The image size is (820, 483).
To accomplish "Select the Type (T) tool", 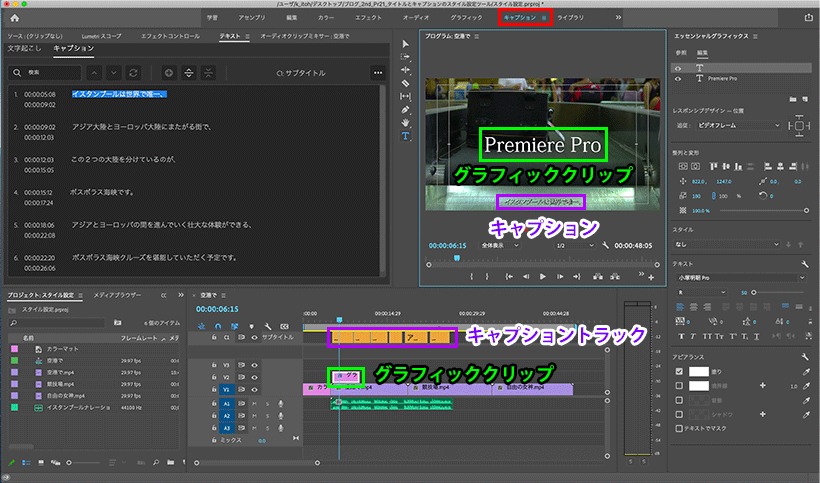I will [405, 136].
